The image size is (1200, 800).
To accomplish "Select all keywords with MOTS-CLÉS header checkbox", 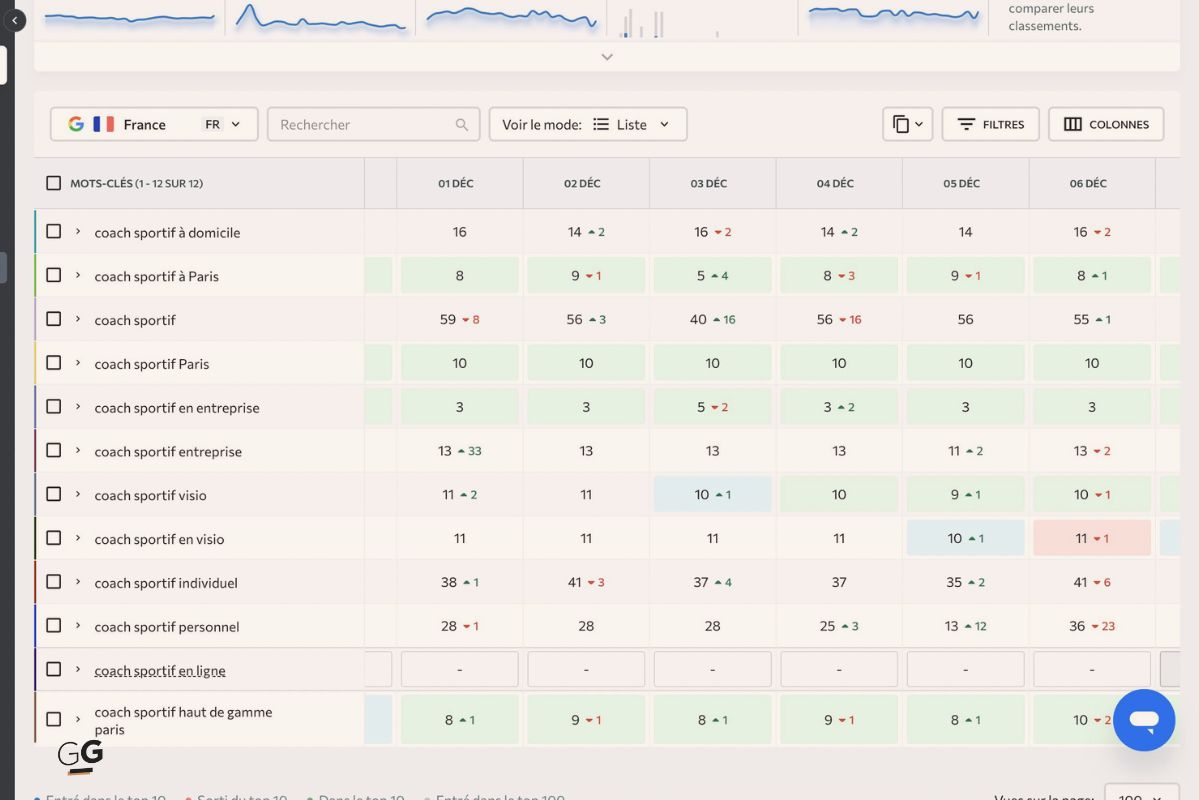I will 54,183.
